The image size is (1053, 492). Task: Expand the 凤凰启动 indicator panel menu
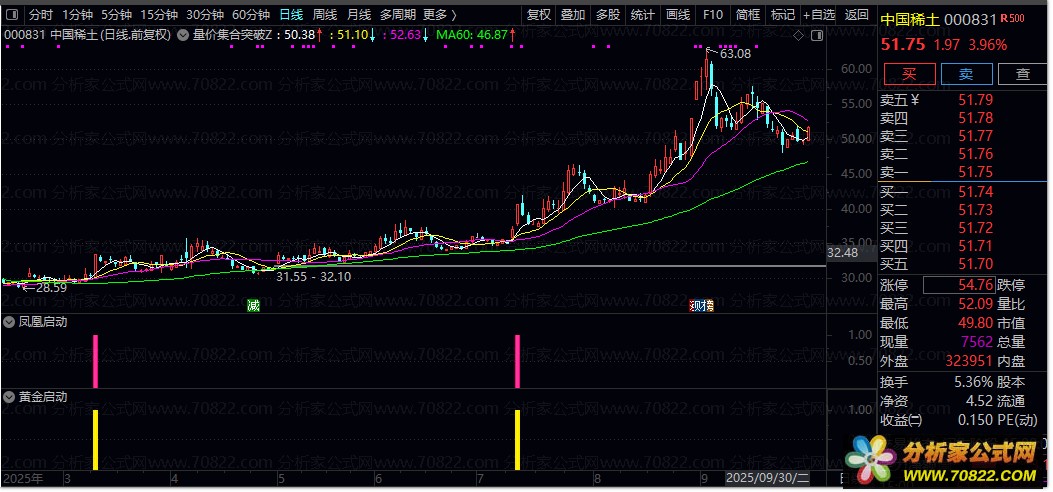pos(9,322)
